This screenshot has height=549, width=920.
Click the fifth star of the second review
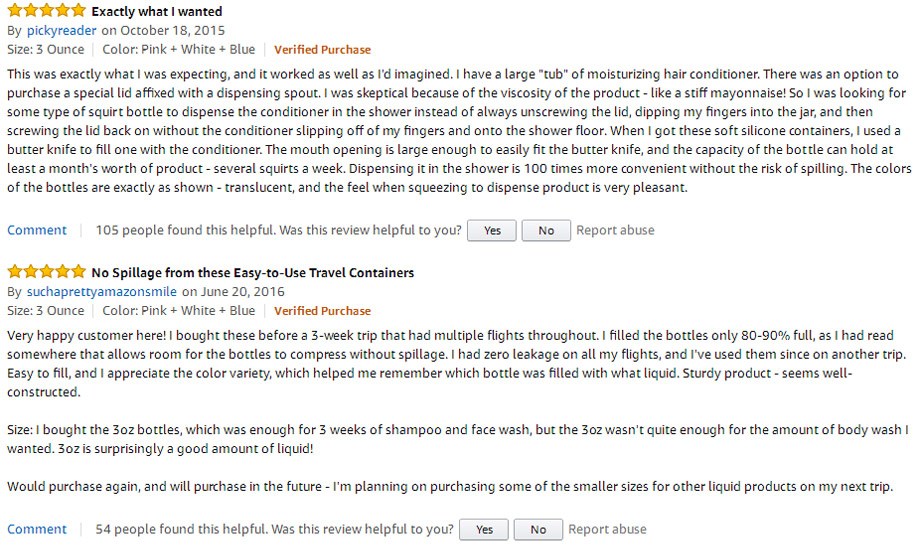[x=78, y=272]
